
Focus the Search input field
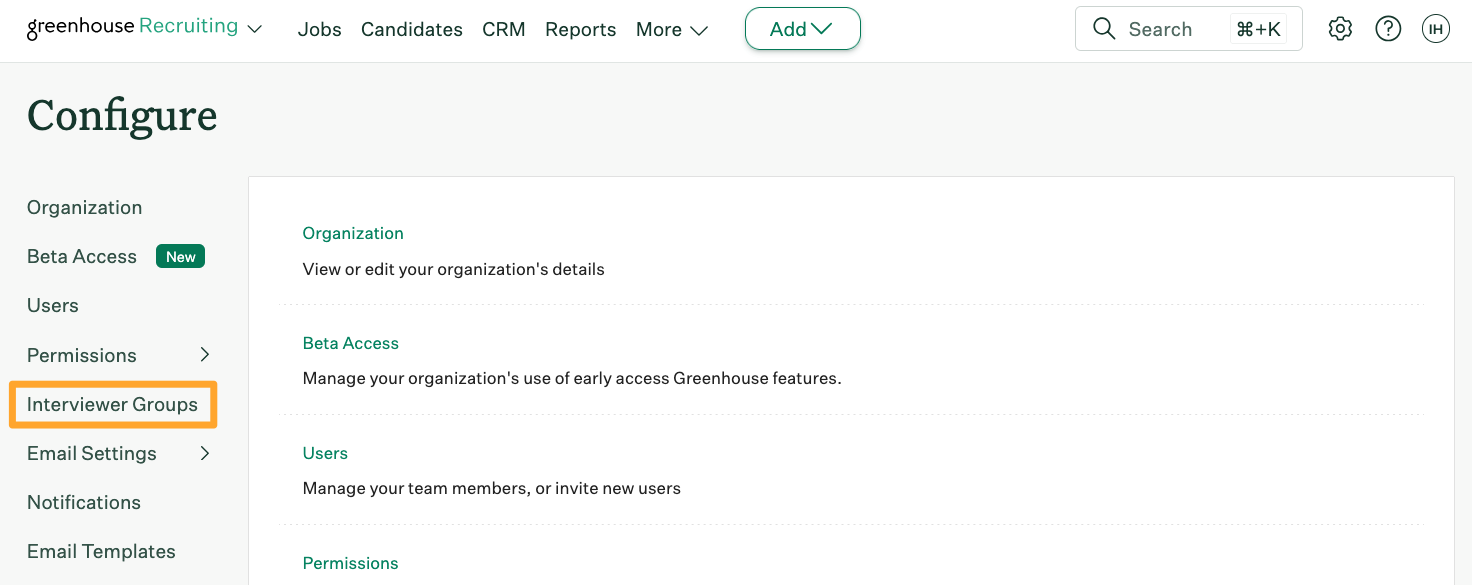[1189, 29]
